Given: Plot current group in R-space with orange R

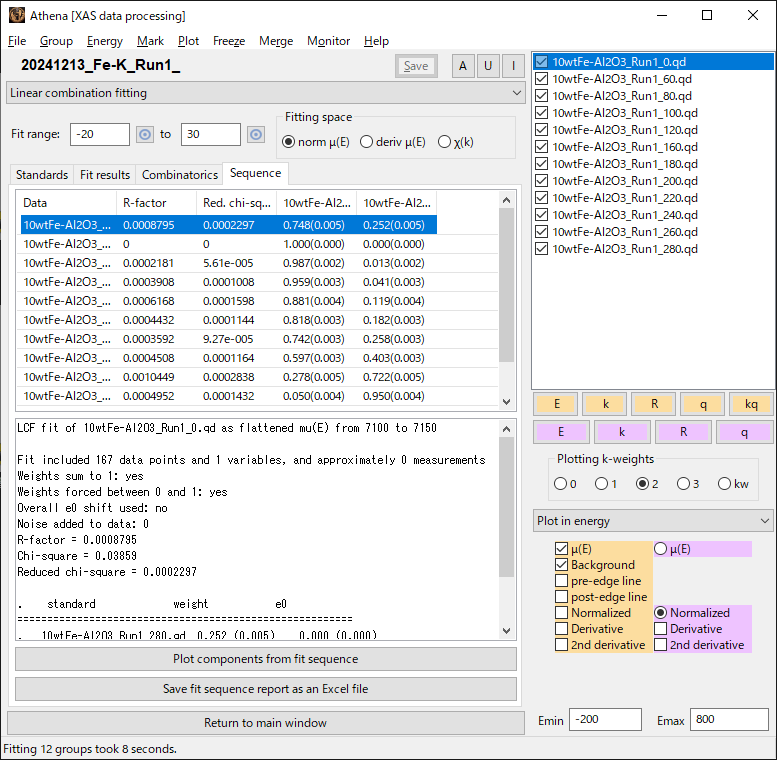Looking at the screenshot, I should tap(654, 404).
